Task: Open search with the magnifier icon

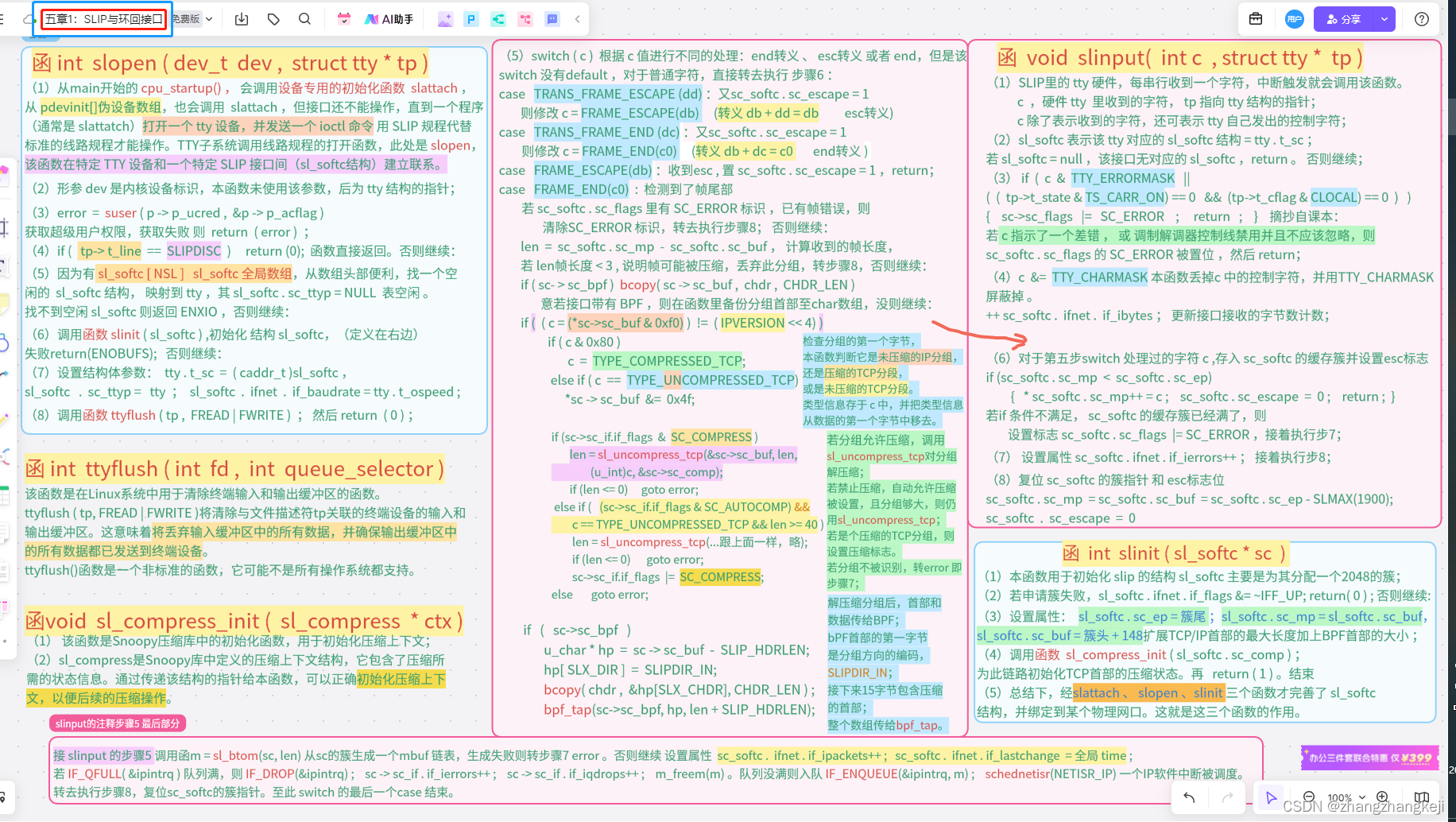Action: click(x=304, y=19)
